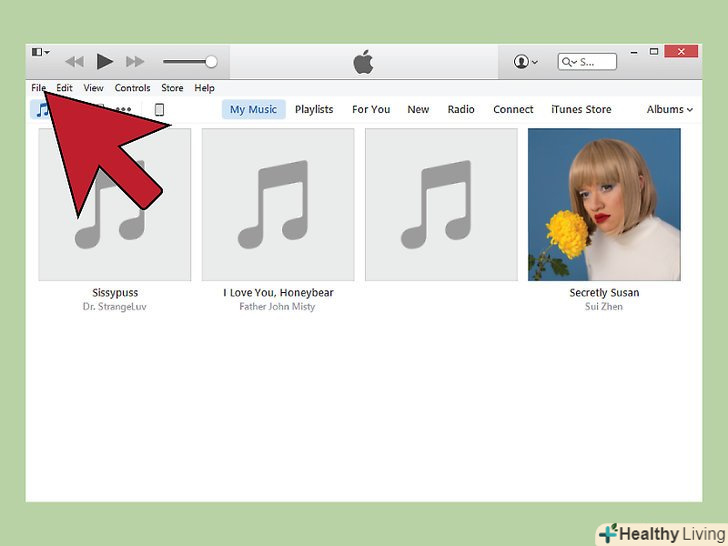Skip forward to next track
The image size is (728, 546).
coord(135,61)
